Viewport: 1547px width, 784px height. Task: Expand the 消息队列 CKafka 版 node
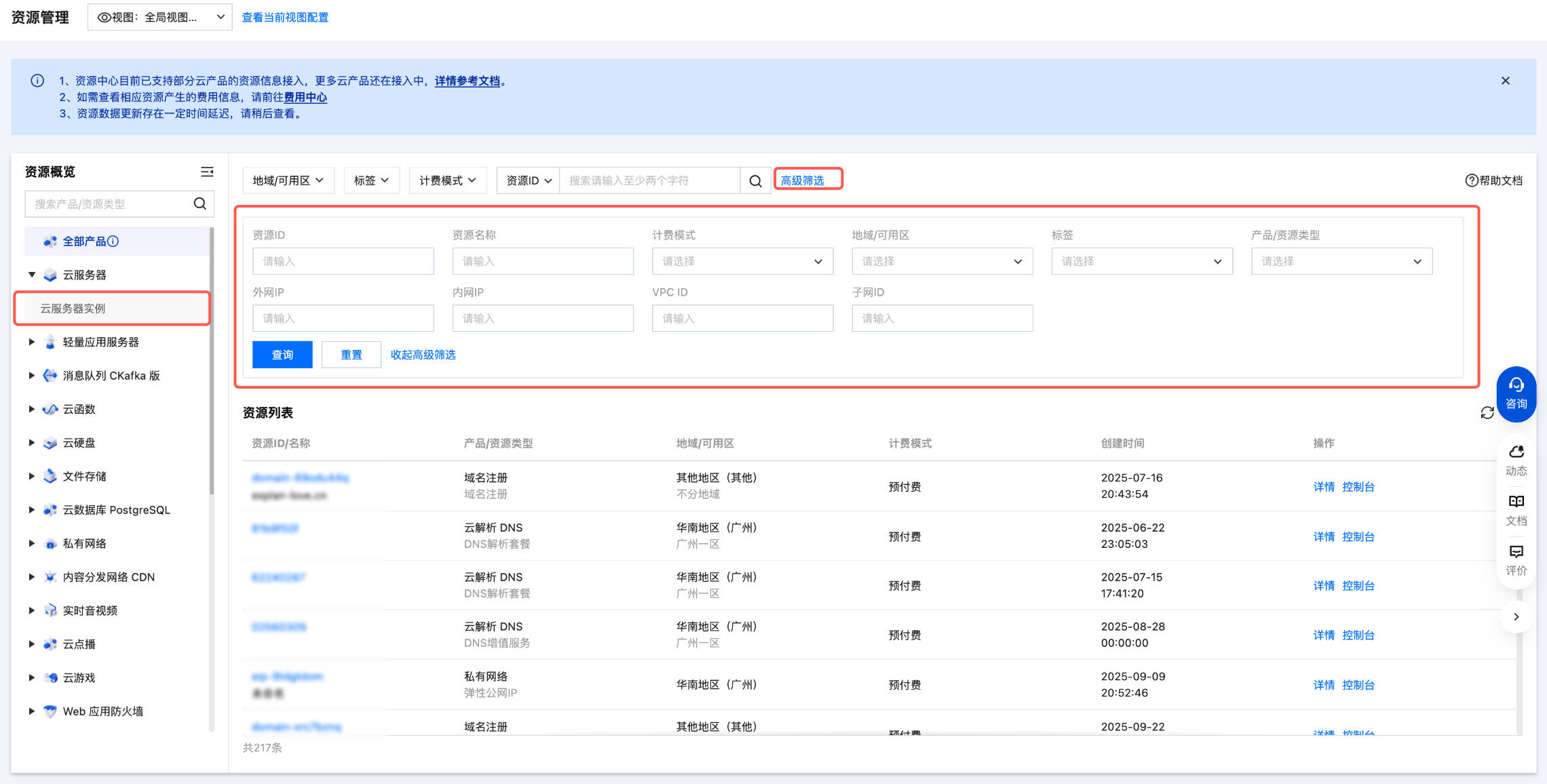32,376
